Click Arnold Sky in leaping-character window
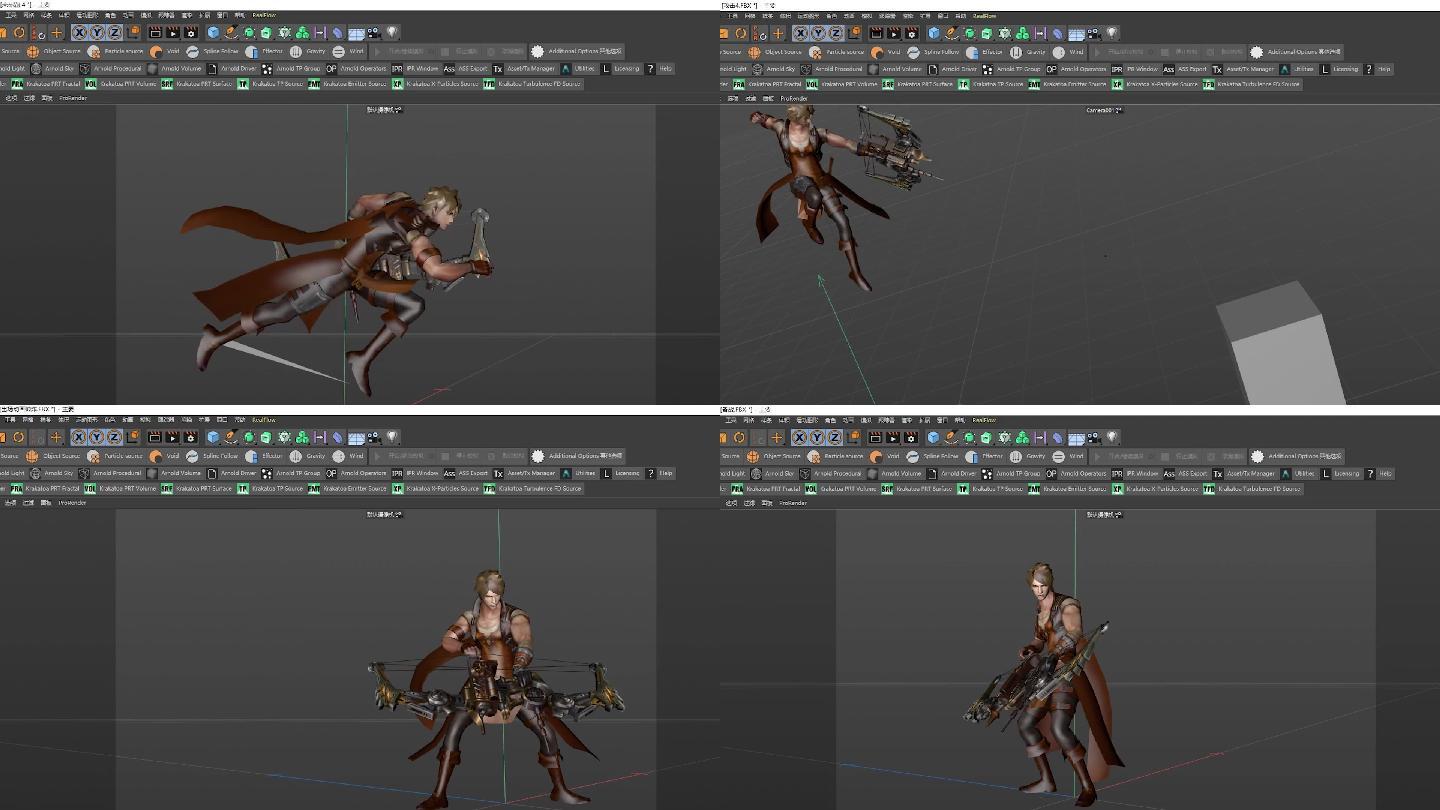This screenshot has width=1440, height=810. [52, 69]
